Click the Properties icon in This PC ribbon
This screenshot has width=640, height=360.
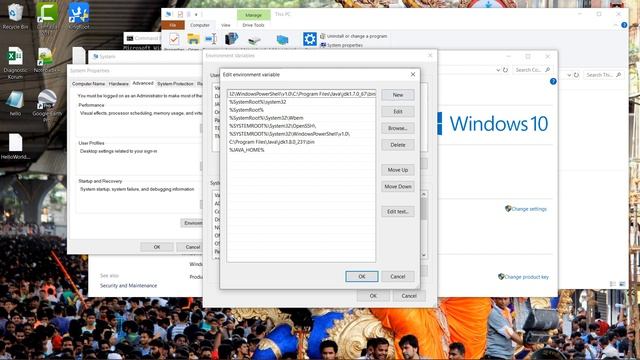pyautogui.click(x=174, y=40)
